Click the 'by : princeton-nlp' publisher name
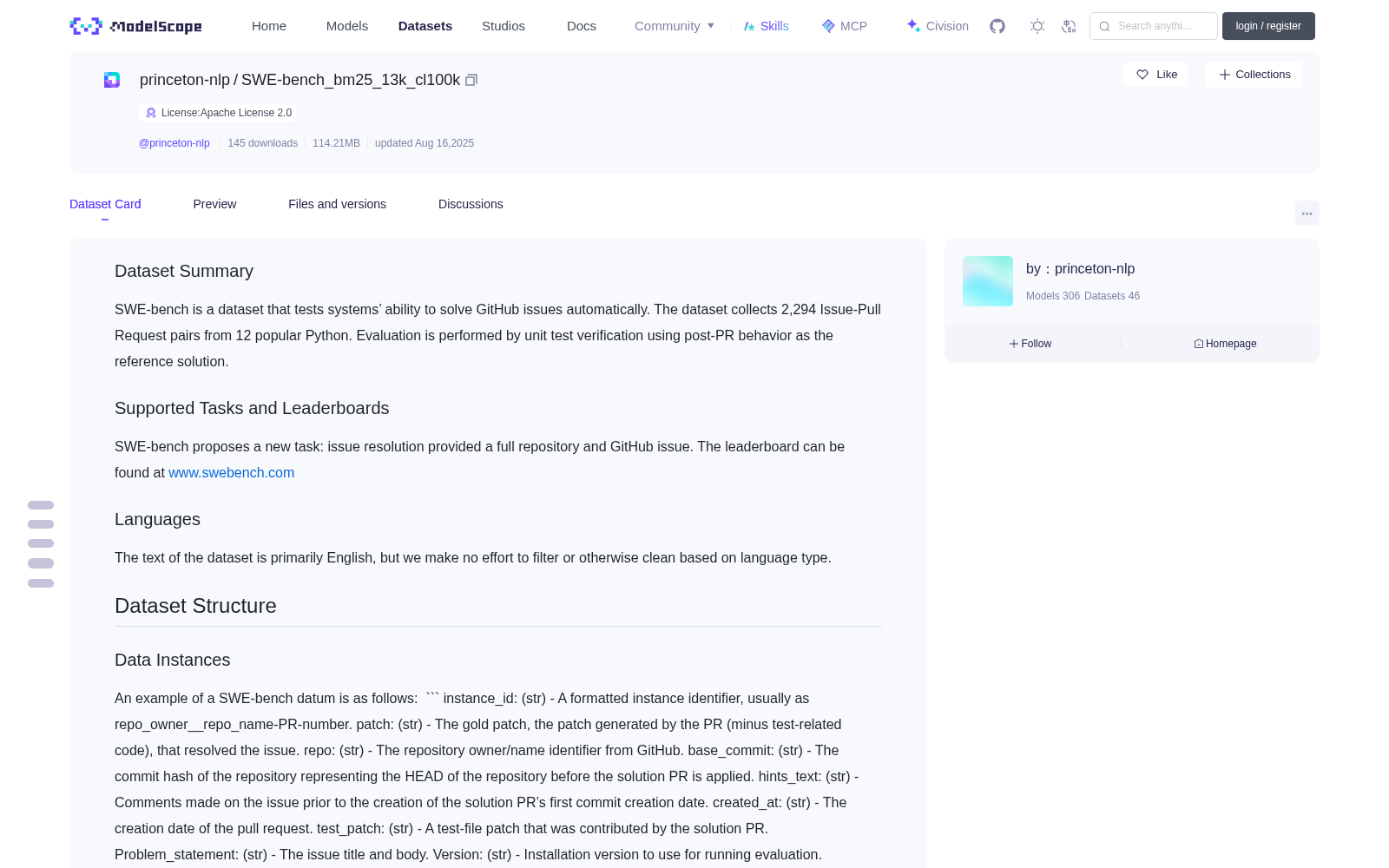The width and height of the screenshot is (1389, 868). pos(1081,269)
